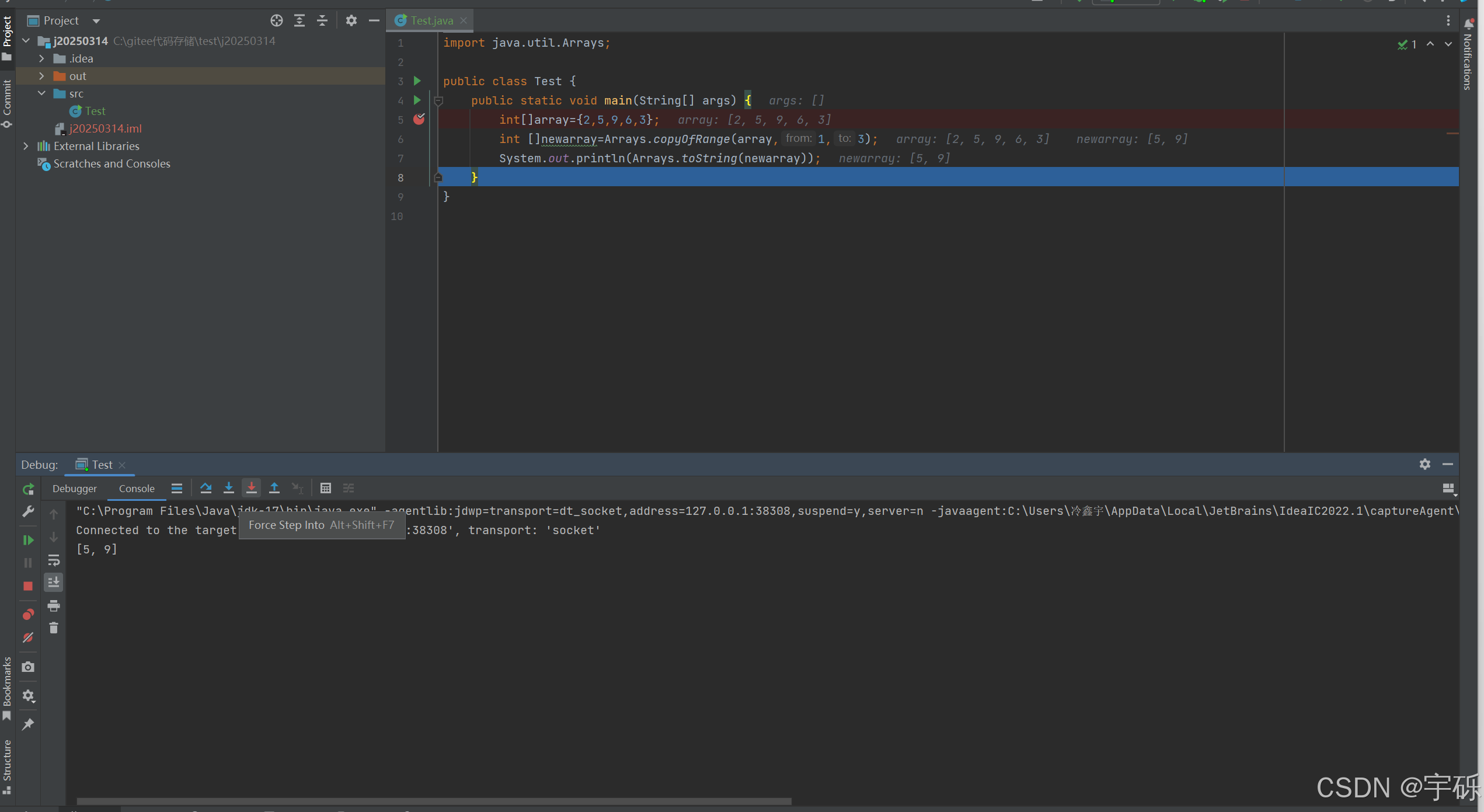Image resolution: width=1484 pixels, height=812 pixels.
Task: Open View Breakpoints icon
Action: [27, 614]
